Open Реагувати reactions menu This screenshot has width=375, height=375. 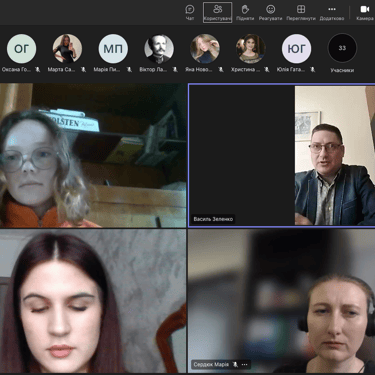270,12
